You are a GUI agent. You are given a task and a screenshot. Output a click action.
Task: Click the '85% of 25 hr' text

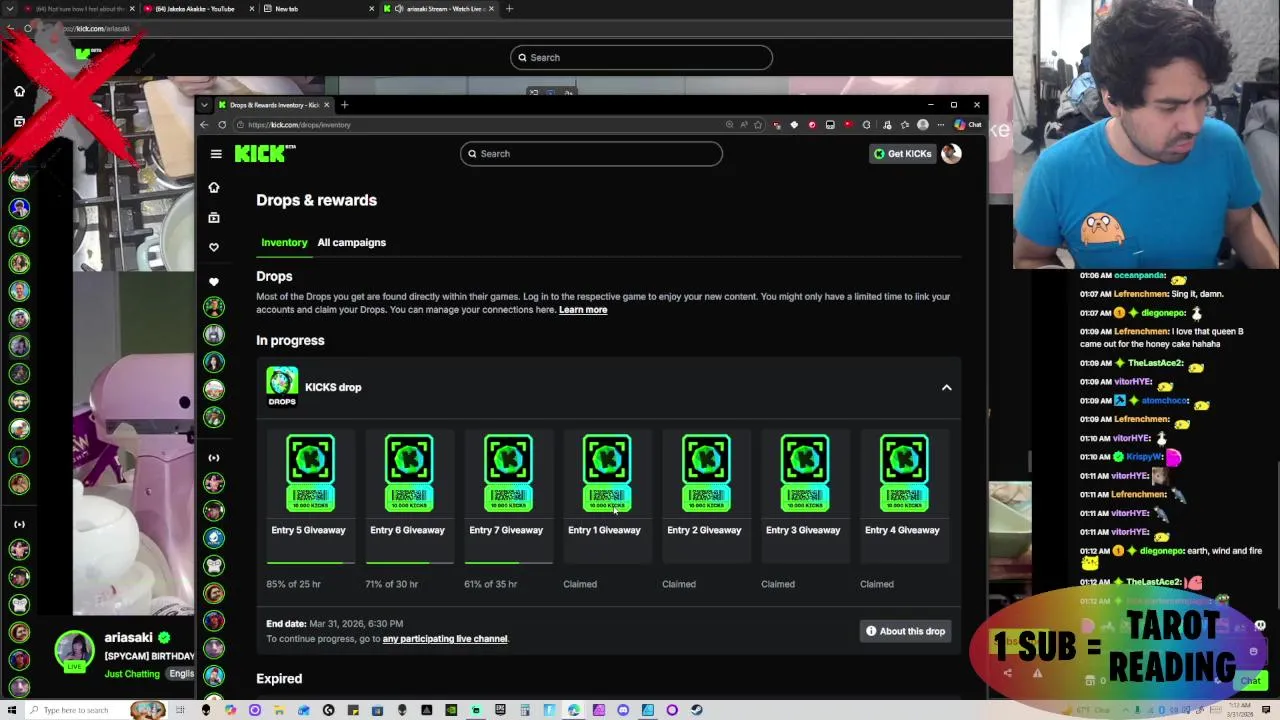(293, 584)
